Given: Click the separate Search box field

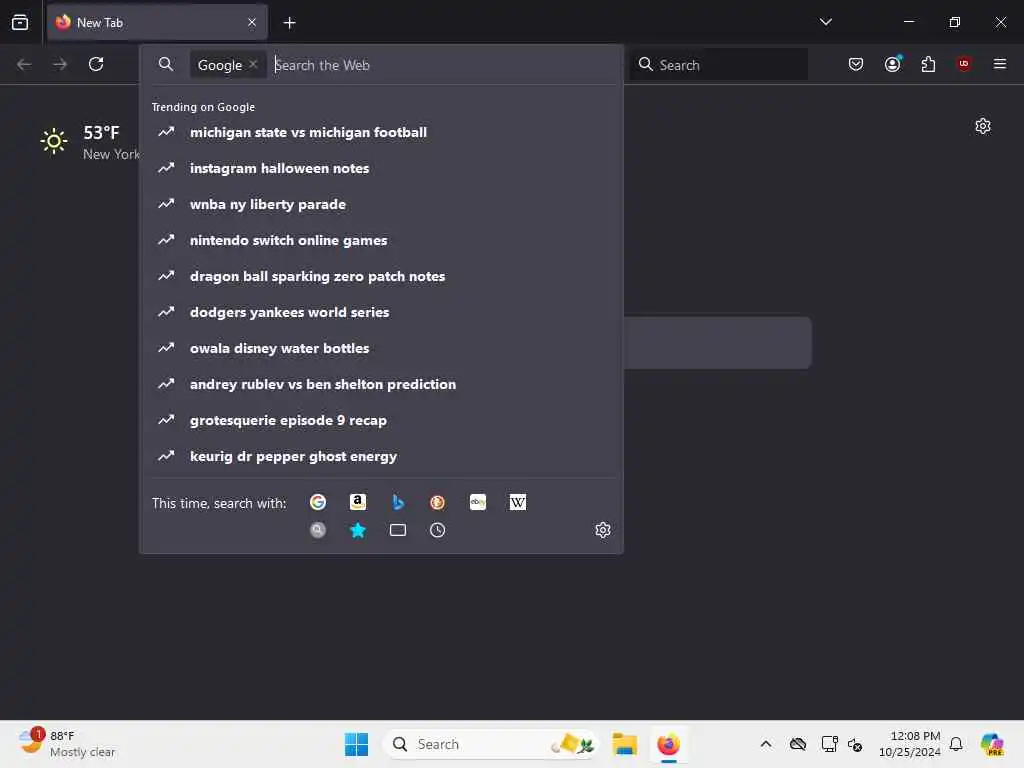Looking at the screenshot, I should (718, 65).
